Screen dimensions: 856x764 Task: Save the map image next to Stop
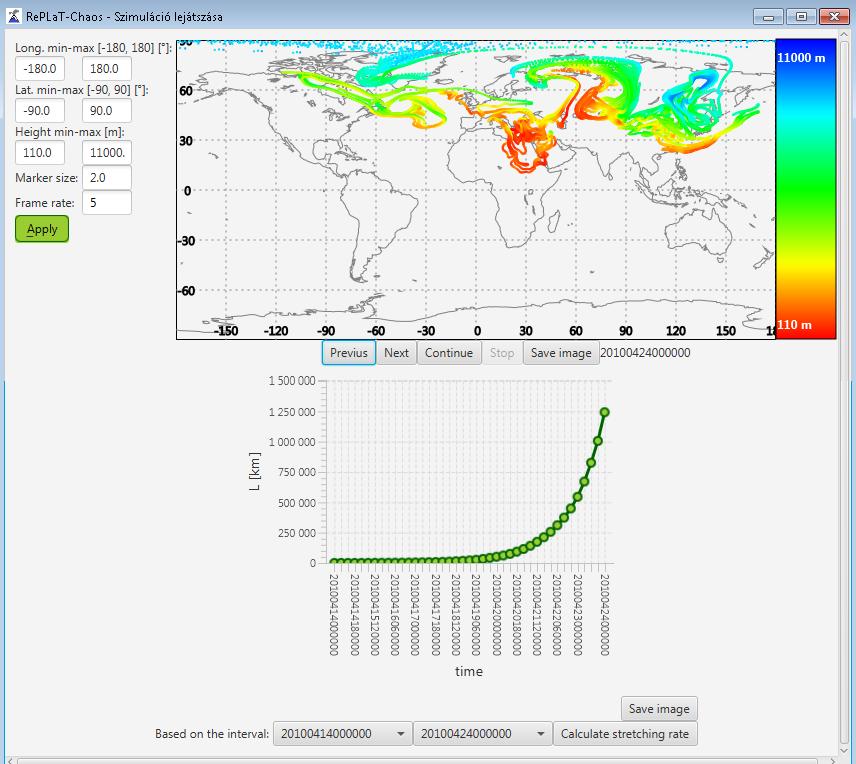pos(561,353)
